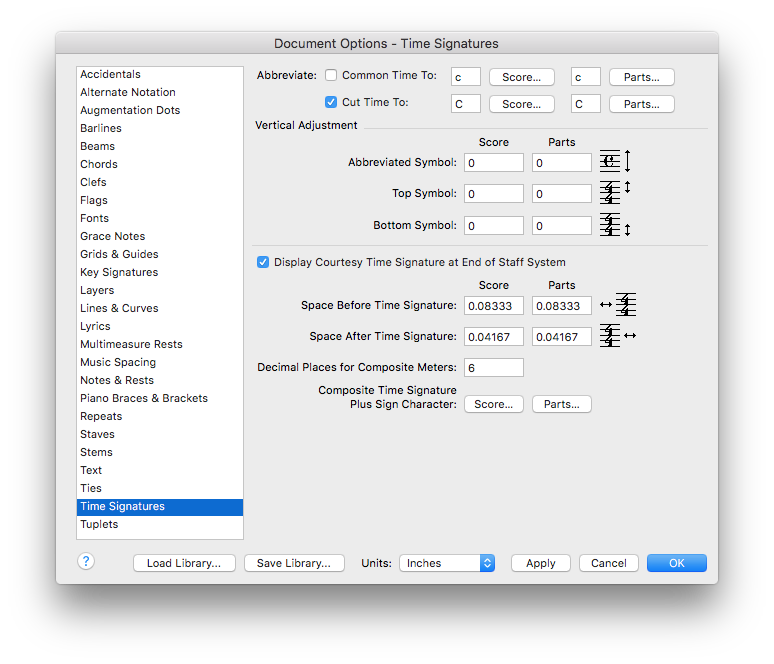Click Bottom Symbol Parts field

click(x=562, y=226)
